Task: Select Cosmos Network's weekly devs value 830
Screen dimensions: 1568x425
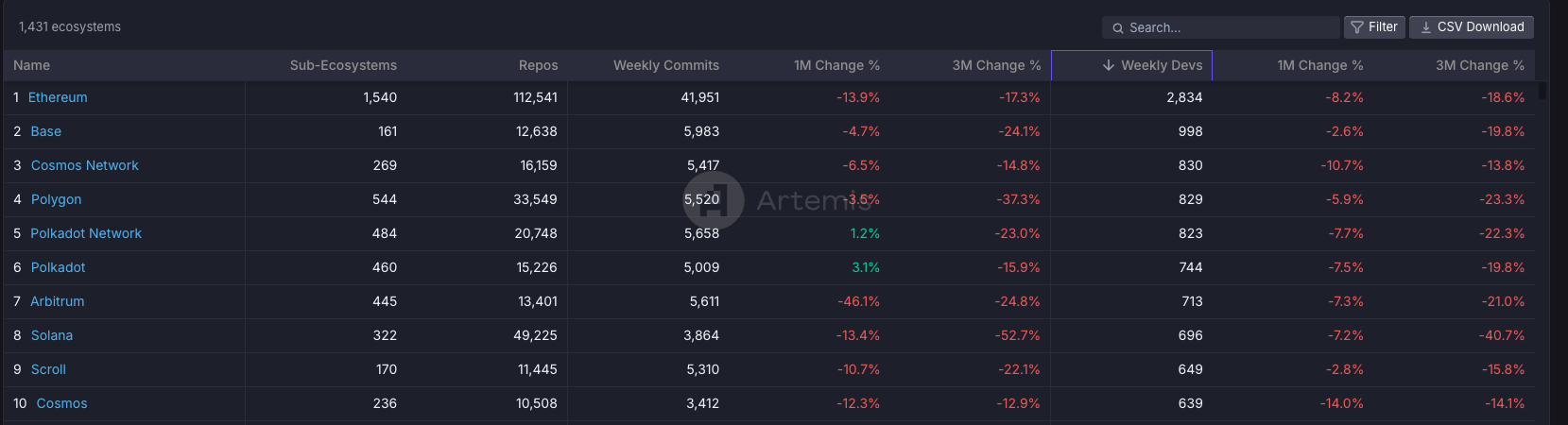Action: 1191,165
